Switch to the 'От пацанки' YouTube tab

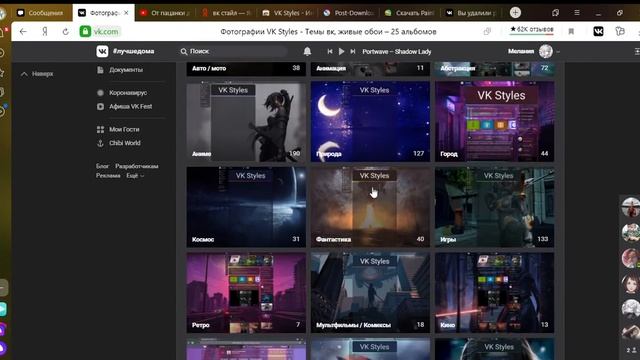166,13
